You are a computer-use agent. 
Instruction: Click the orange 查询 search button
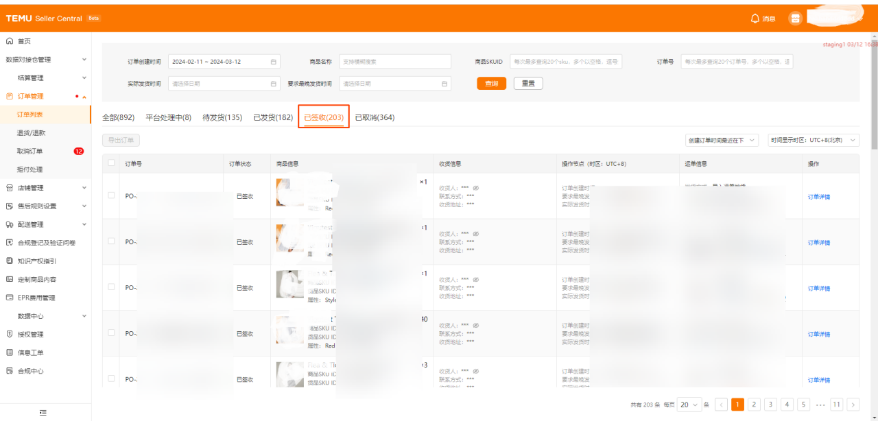tap(491, 83)
